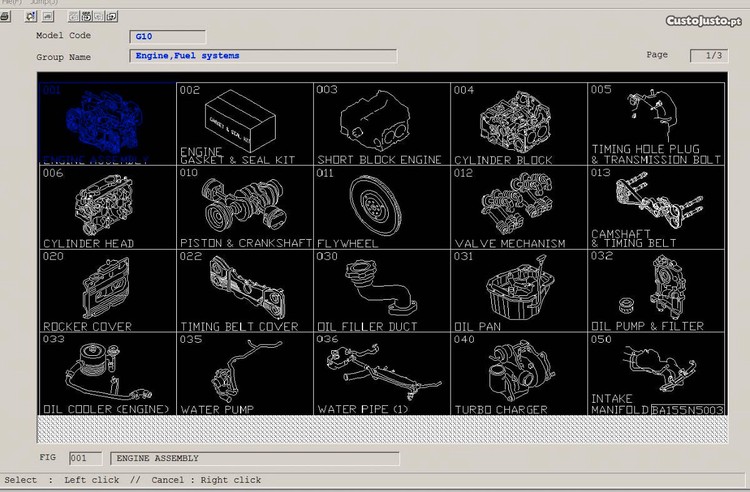Open the Intake Manifold figure 050
This screenshot has height=492, width=750.
(x=655, y=373)
